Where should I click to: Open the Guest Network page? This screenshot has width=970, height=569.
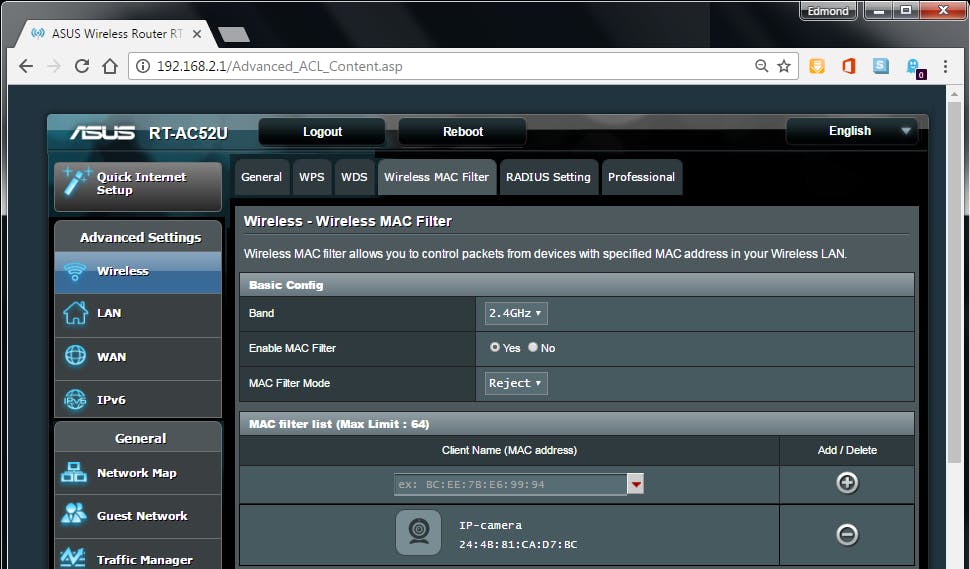[138, 516]
